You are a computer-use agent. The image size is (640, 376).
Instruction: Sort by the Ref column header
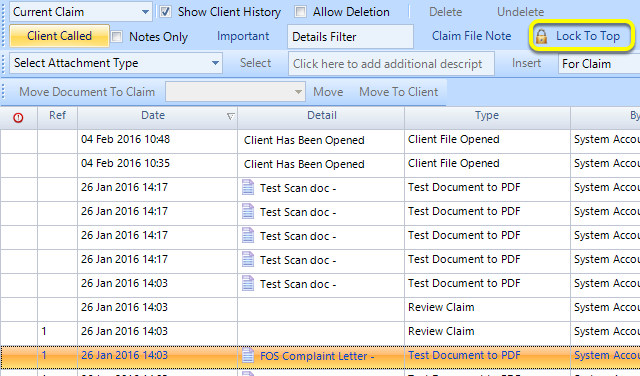(x=58, y=118)
